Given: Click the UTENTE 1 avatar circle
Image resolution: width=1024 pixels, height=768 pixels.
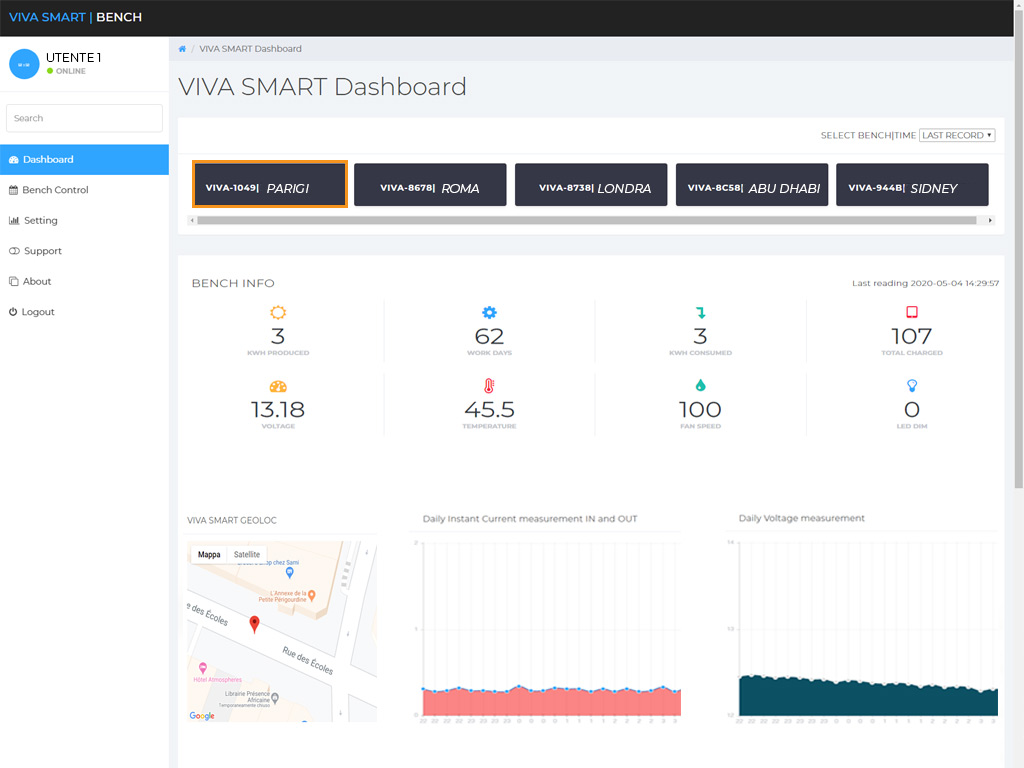Looking at the screenshot, I should (x=24, y=64).
